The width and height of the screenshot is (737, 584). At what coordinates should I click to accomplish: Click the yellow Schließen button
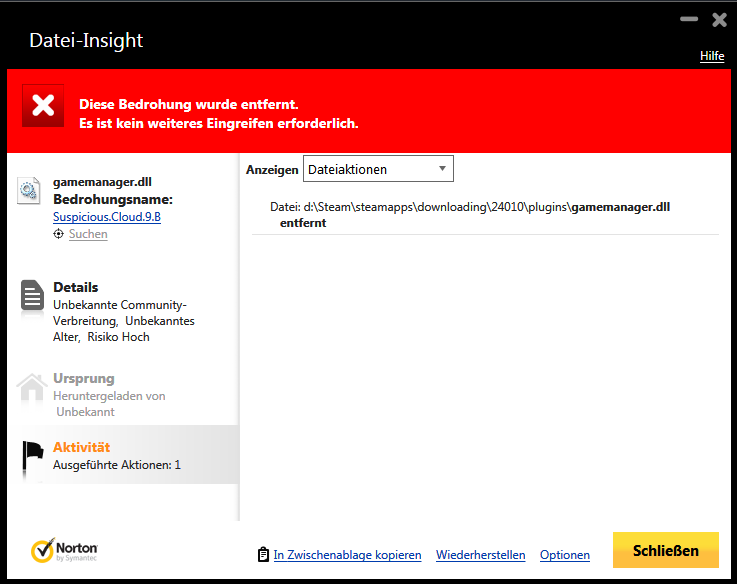click(666, 550)
